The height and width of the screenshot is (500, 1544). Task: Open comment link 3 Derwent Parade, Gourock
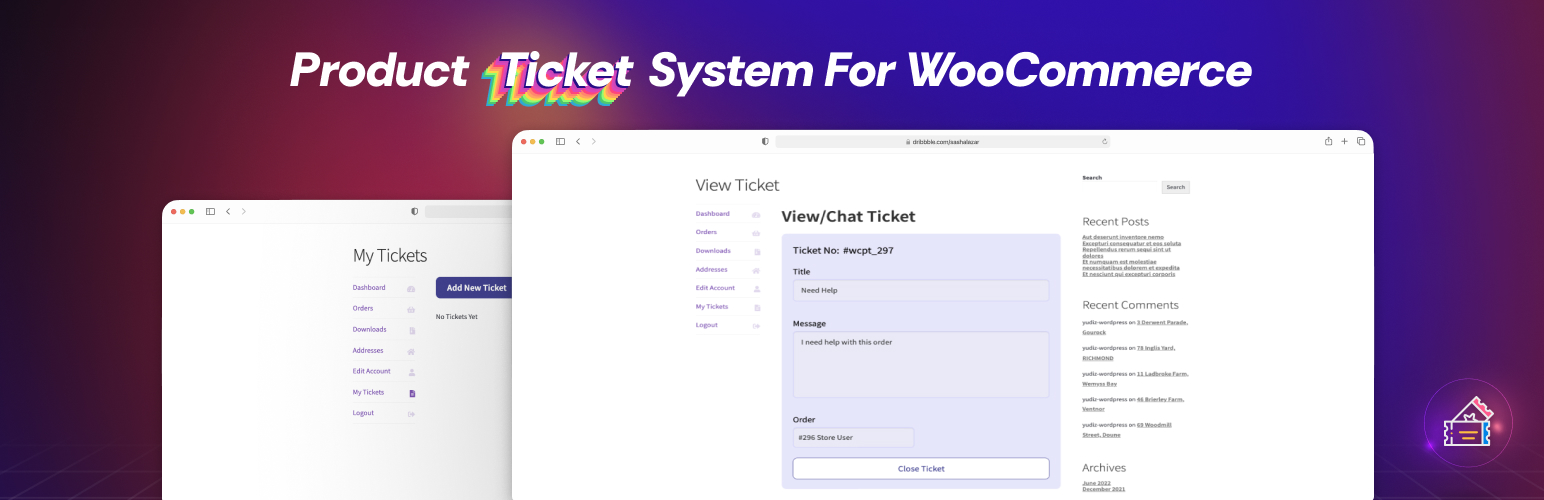[1135, 326]
